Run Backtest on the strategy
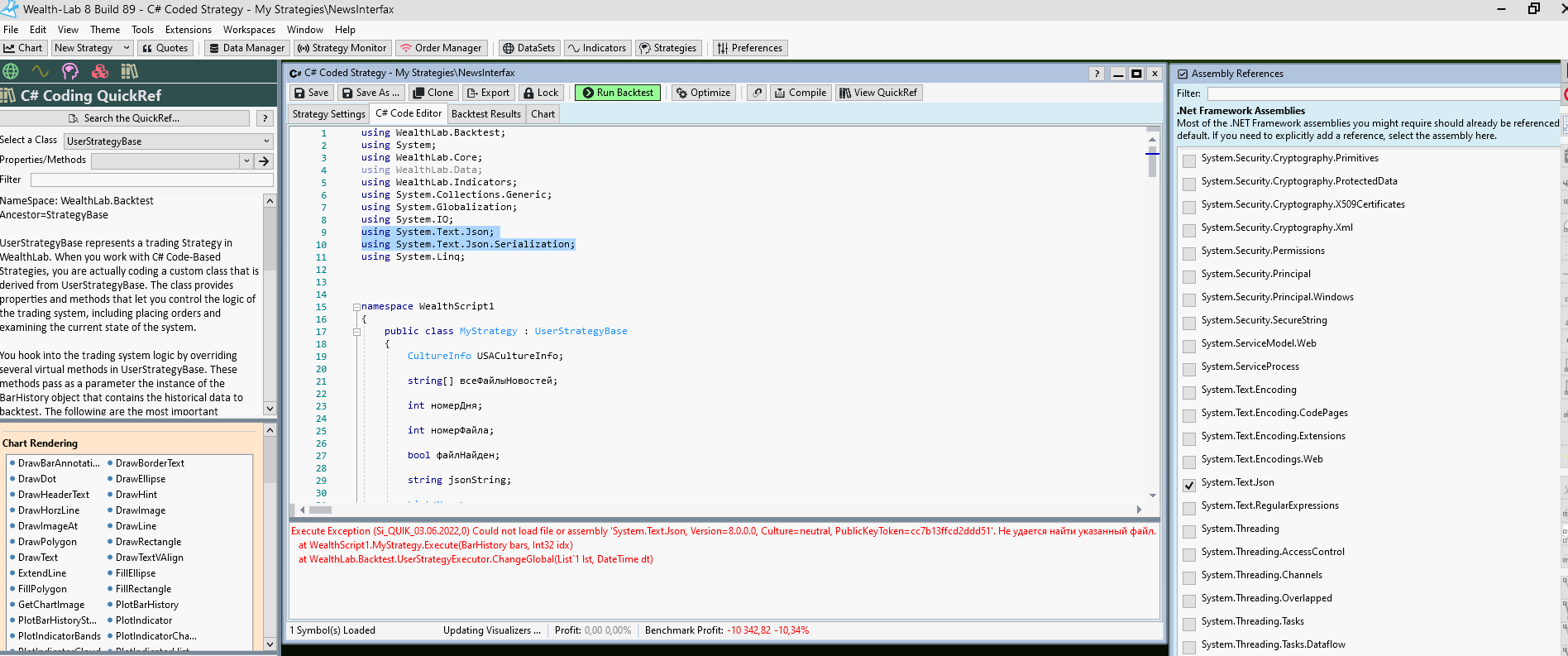The width and height of the screenshot is (1568, 656). (618, 93)
